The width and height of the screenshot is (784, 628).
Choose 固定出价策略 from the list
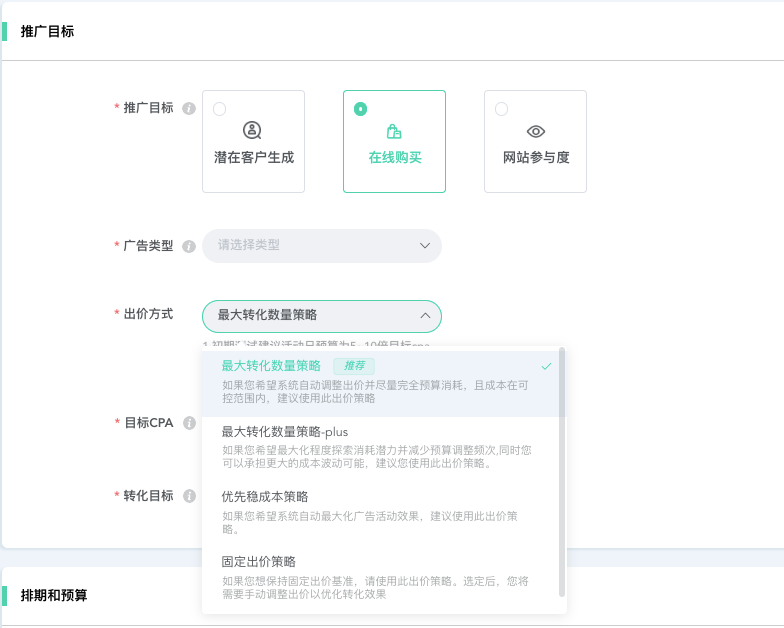coord(258,562)
